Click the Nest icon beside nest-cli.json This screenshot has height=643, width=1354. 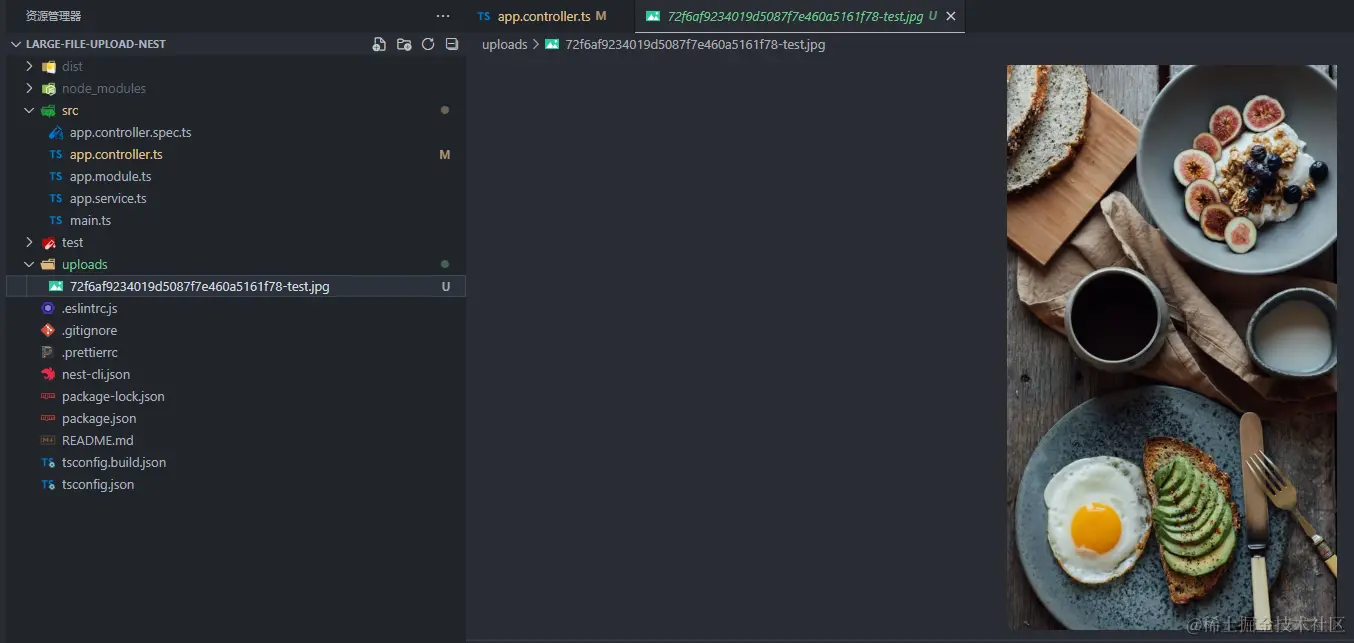[48, 374]
